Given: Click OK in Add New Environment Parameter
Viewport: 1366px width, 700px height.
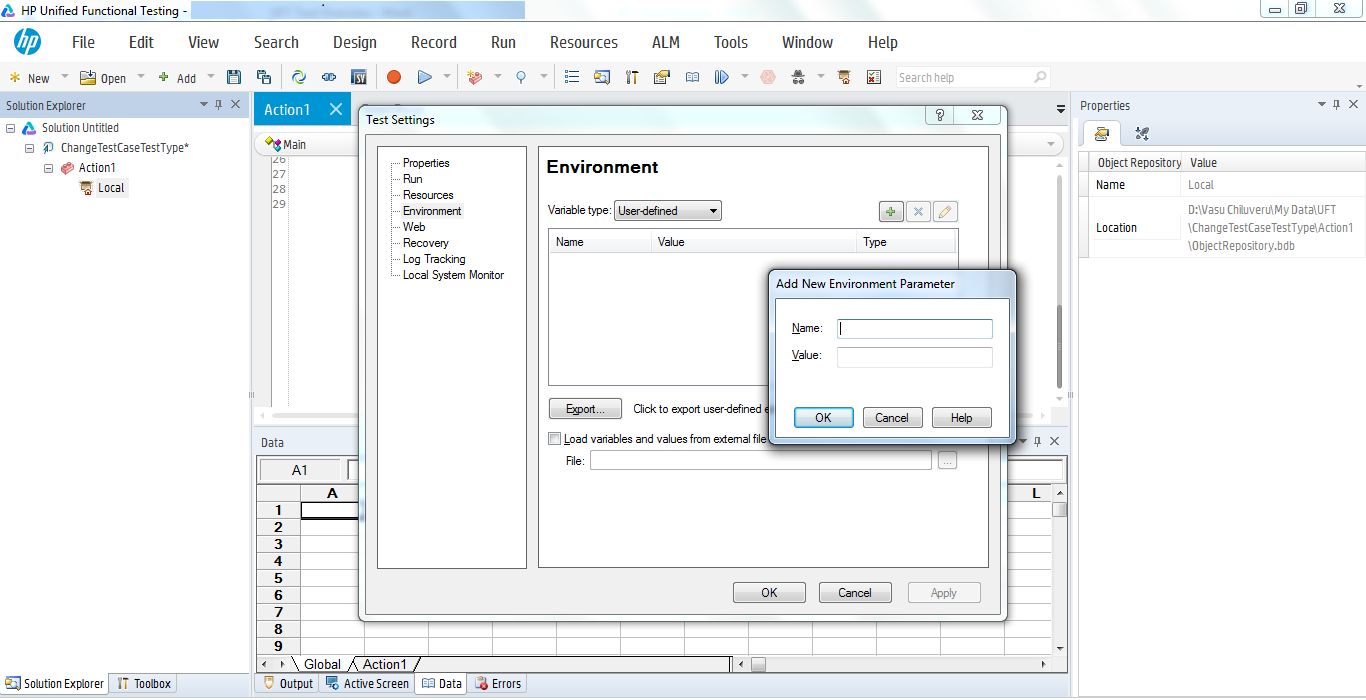Looking at the screenshot, I should tap(823, 418).
